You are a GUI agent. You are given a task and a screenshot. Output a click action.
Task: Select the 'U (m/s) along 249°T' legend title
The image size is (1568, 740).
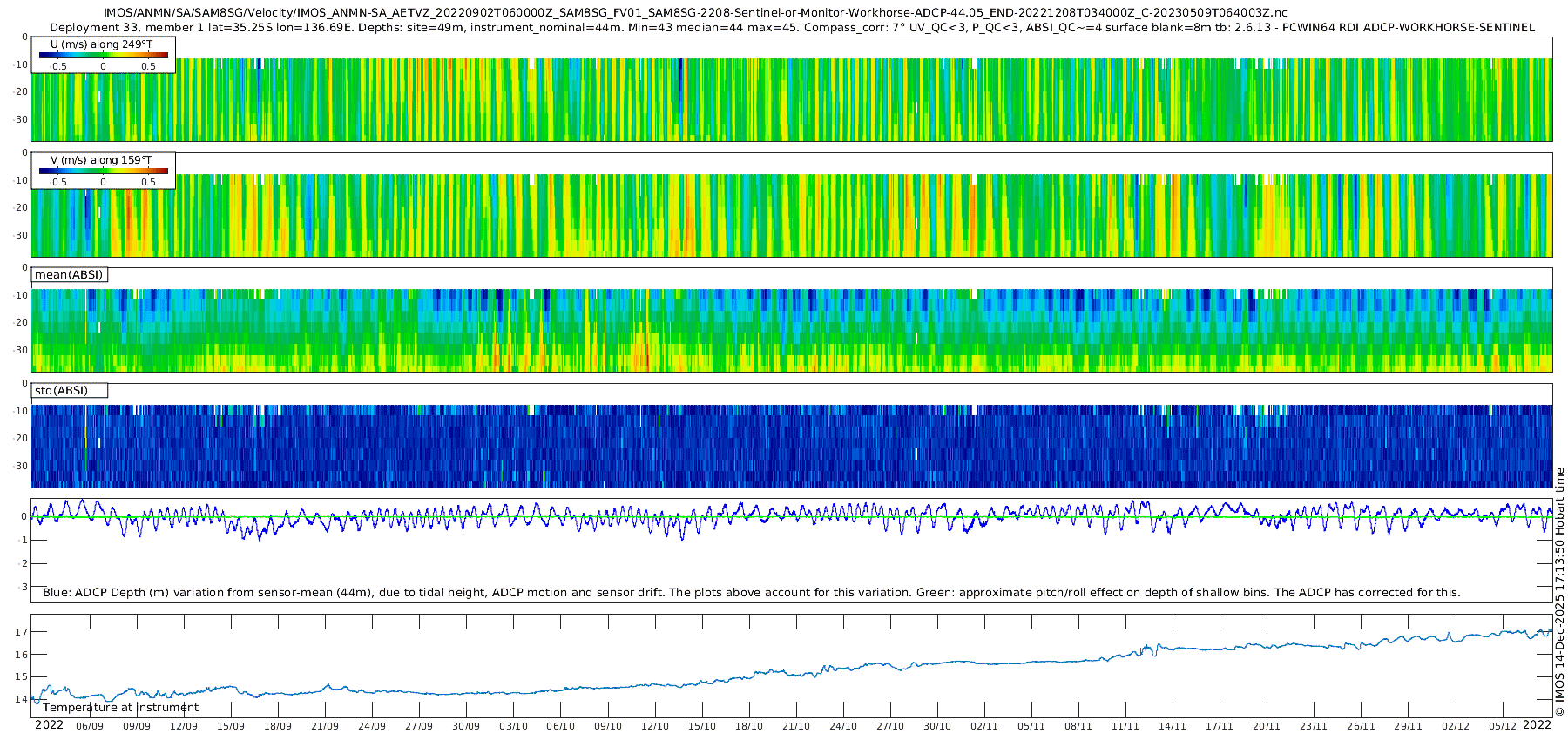tap(103, 44)
